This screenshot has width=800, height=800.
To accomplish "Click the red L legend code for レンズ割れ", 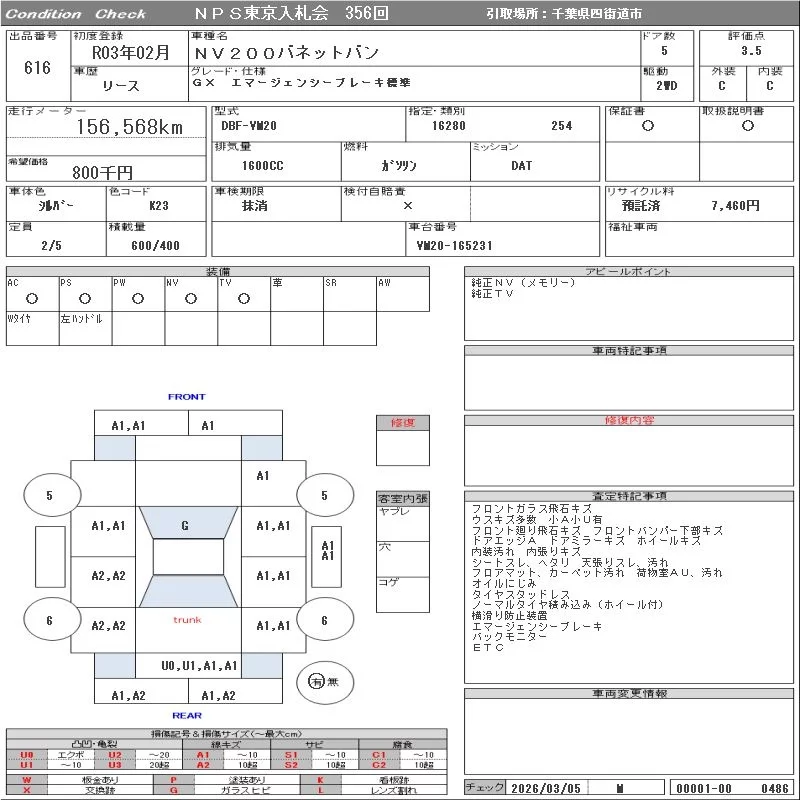I will (x=320, y=790).
